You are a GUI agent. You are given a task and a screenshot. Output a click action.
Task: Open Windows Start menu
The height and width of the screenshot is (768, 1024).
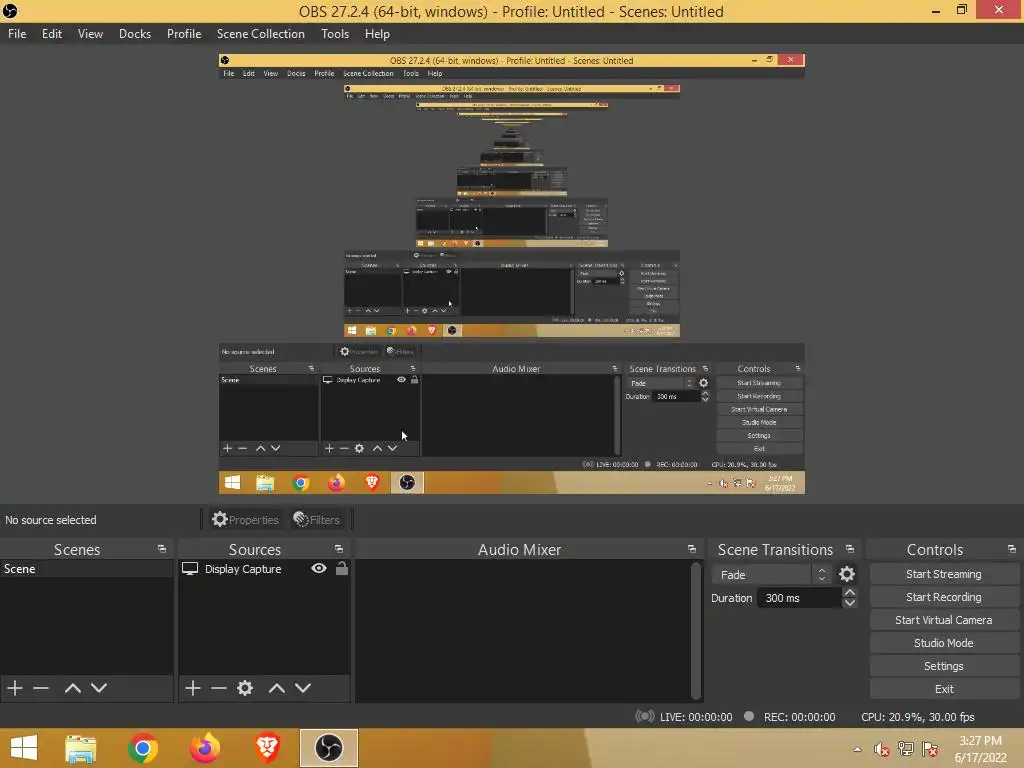coord(24,748)
